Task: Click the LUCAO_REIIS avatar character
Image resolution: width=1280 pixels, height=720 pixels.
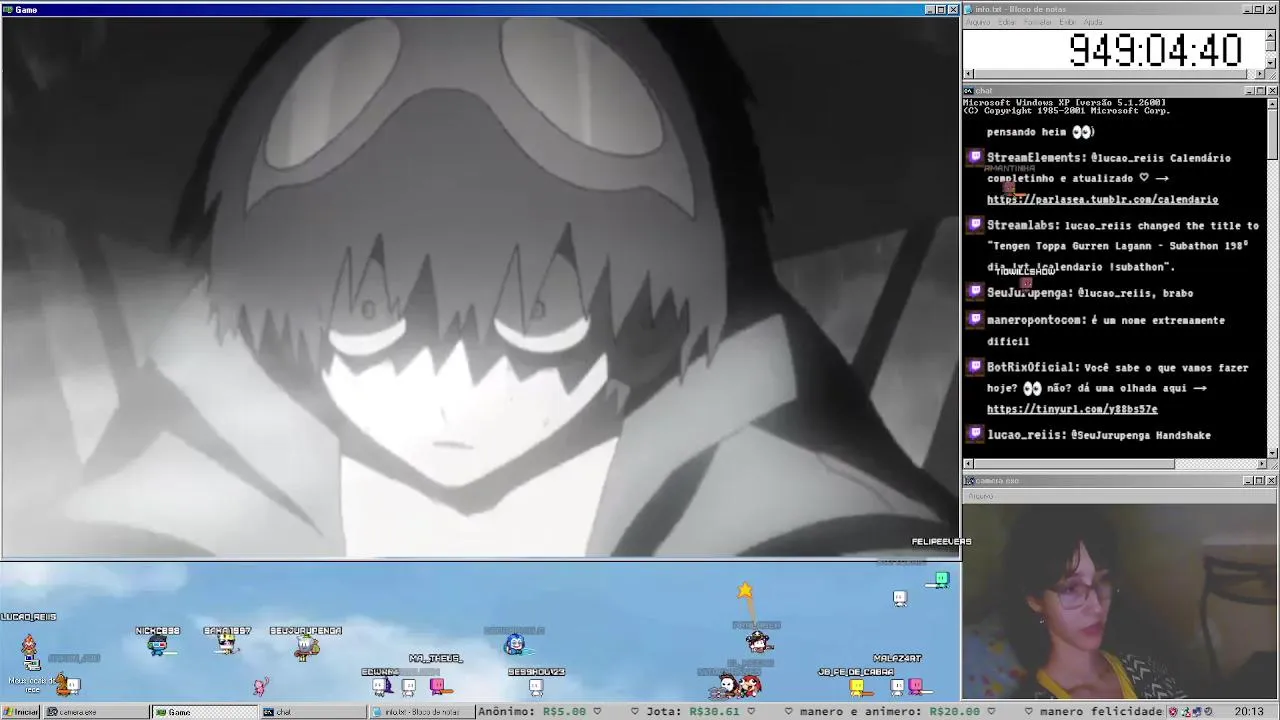Action: click(28, 645)
